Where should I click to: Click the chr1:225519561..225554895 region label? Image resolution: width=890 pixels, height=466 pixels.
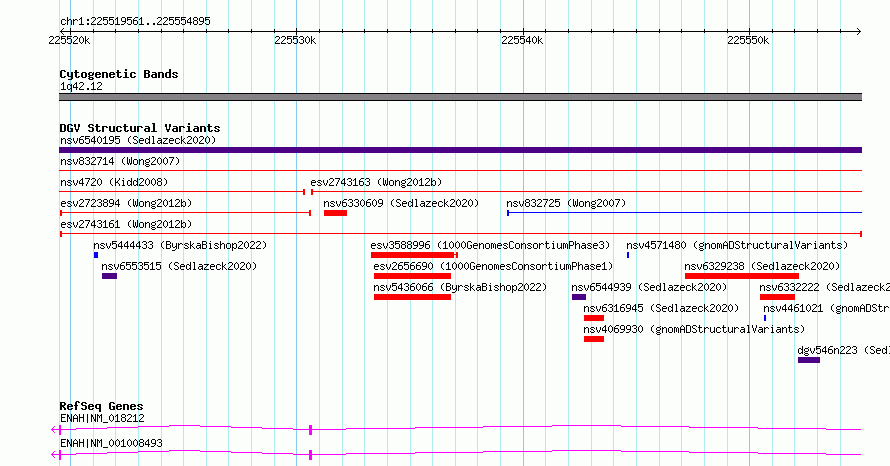click(135, 22)
